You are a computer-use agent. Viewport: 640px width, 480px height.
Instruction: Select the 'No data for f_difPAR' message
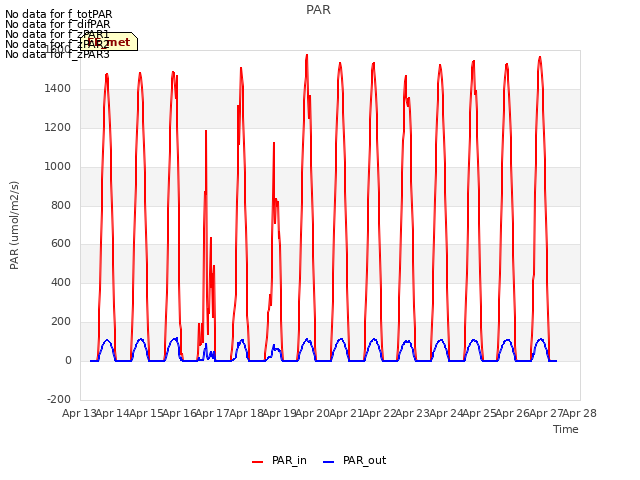click(x=58, y=24)
